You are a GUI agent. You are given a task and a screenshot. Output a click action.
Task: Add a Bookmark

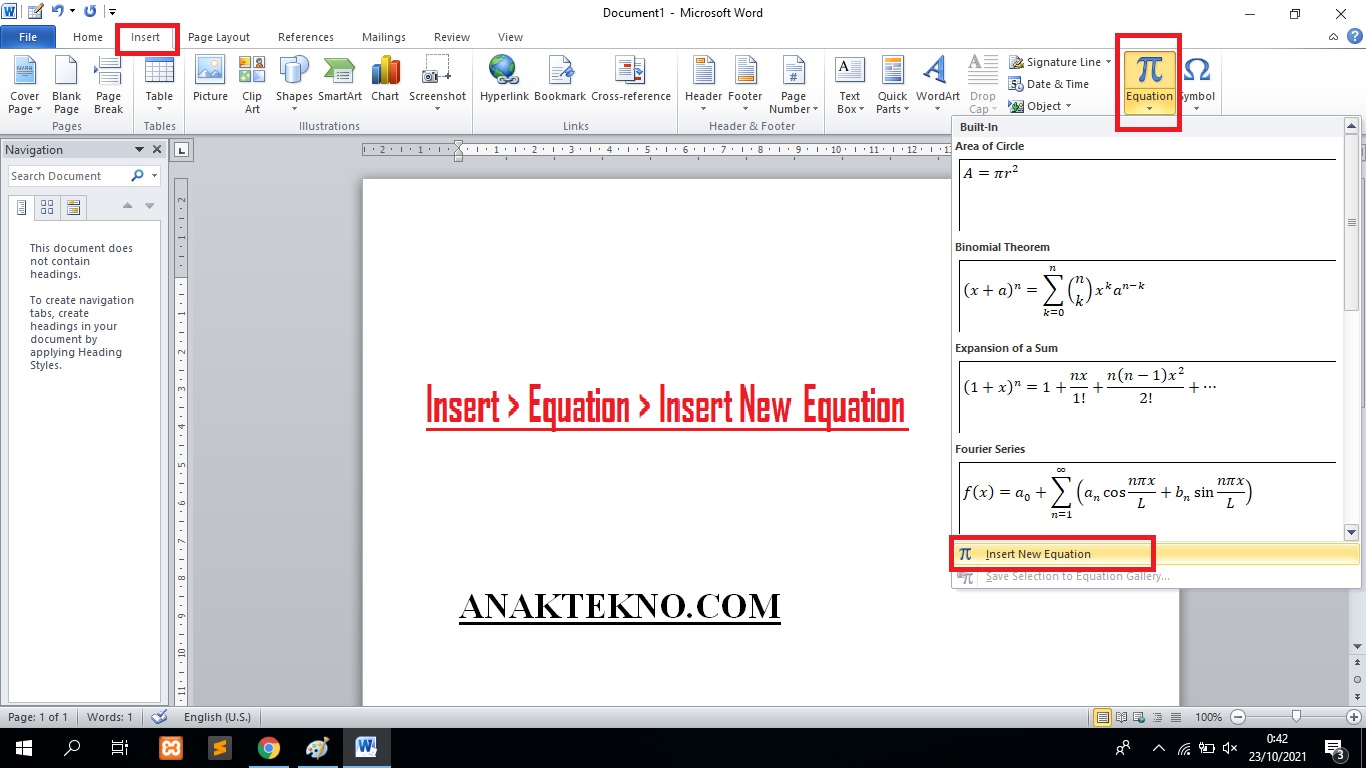[560, 80]
